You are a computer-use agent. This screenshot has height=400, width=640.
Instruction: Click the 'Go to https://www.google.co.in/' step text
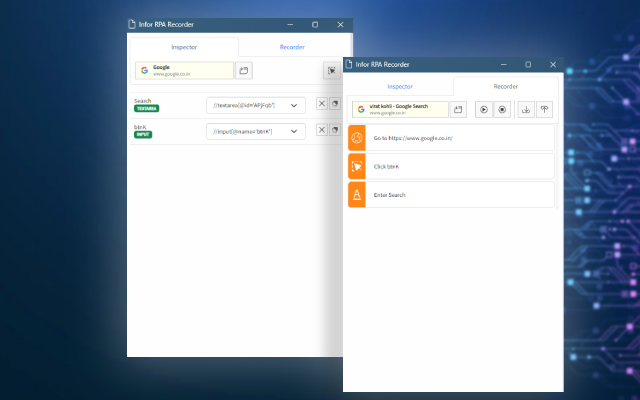413,138
